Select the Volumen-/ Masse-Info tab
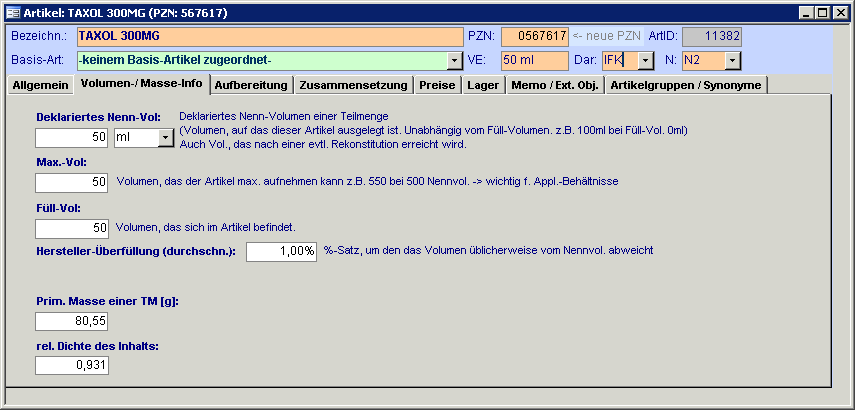This screenshot has height=410, width=855. click(x=142, y=84)
